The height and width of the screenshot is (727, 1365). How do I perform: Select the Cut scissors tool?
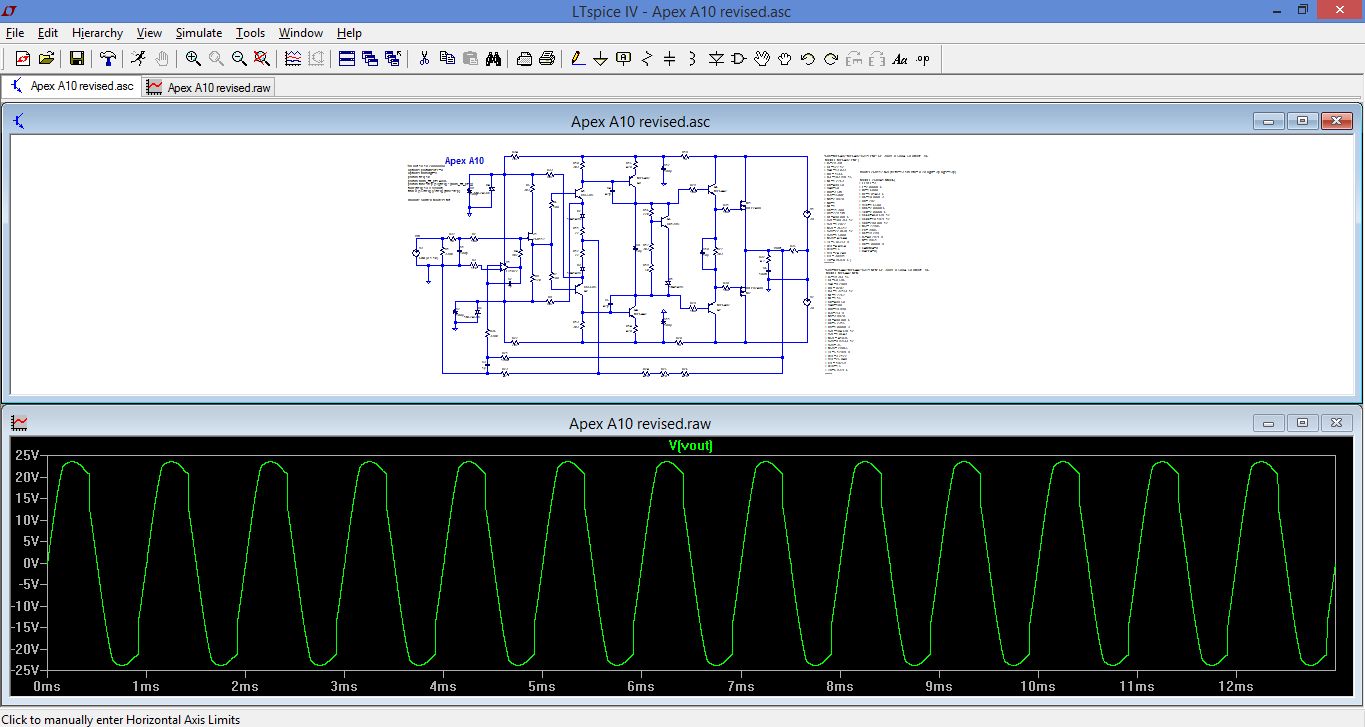(x=424, y=59)
